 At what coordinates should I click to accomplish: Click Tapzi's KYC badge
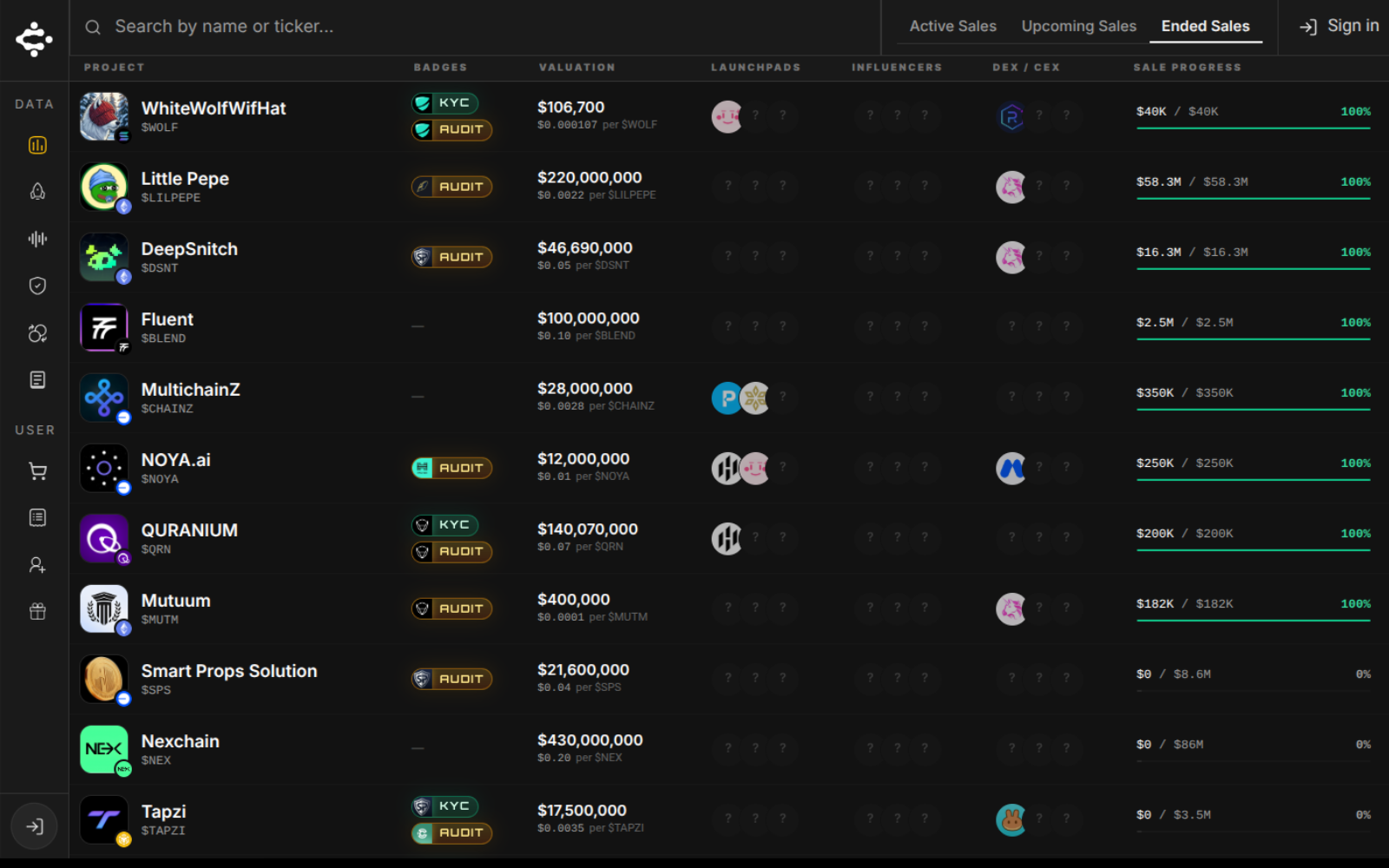pos(444,806)
